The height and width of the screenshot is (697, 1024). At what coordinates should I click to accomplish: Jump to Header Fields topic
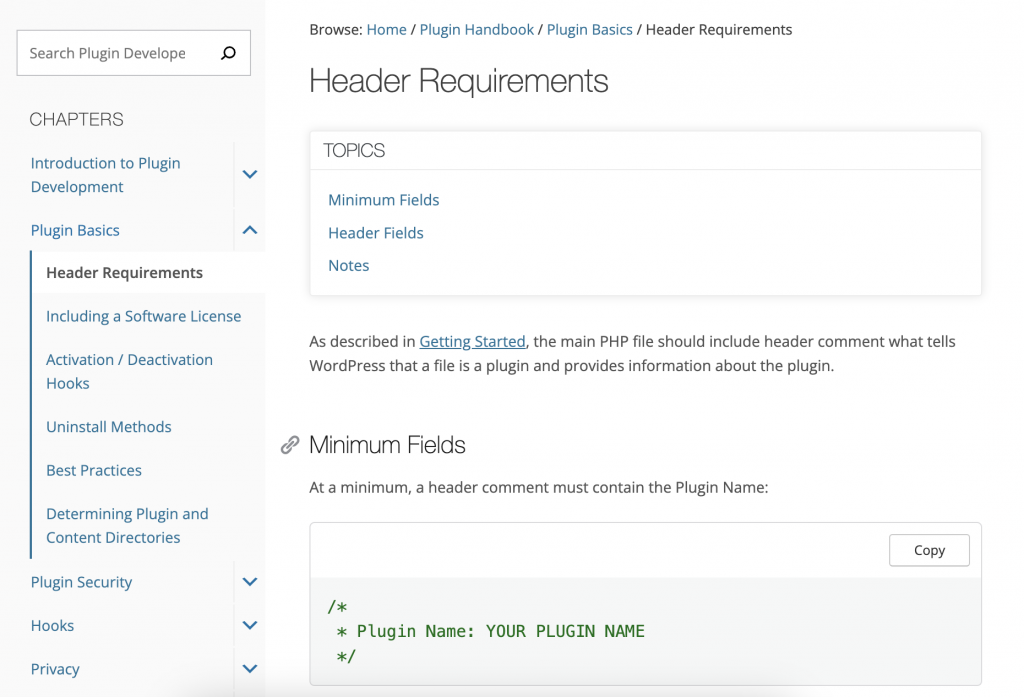click(376, 233)
